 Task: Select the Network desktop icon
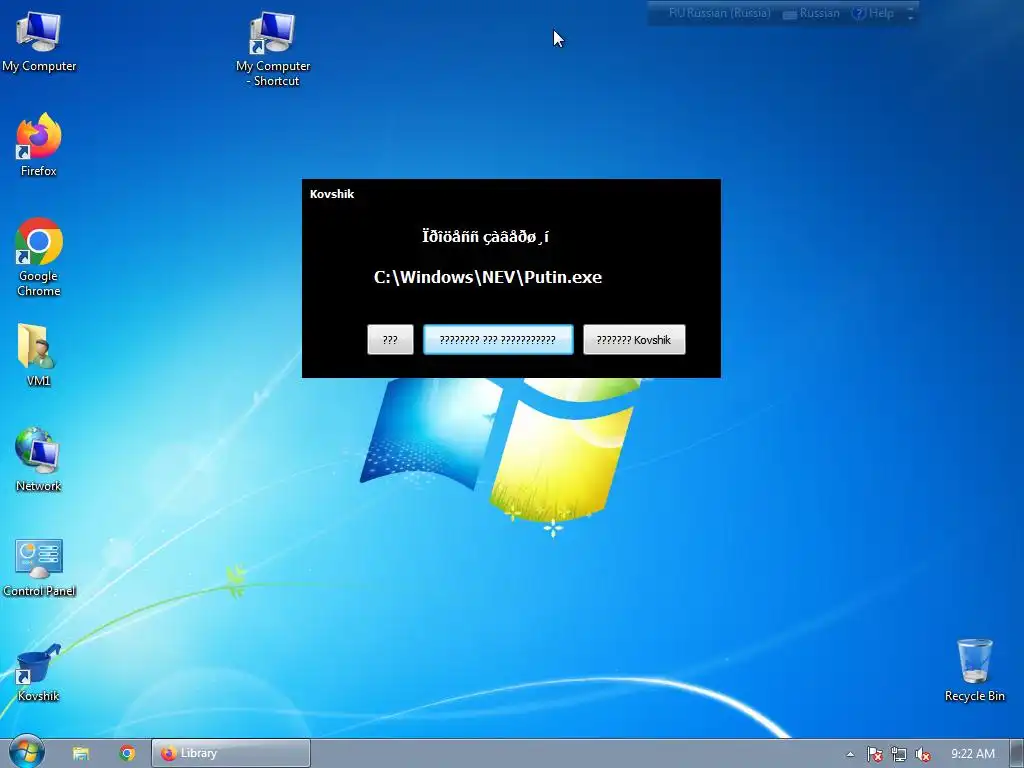tap(39, 460)
